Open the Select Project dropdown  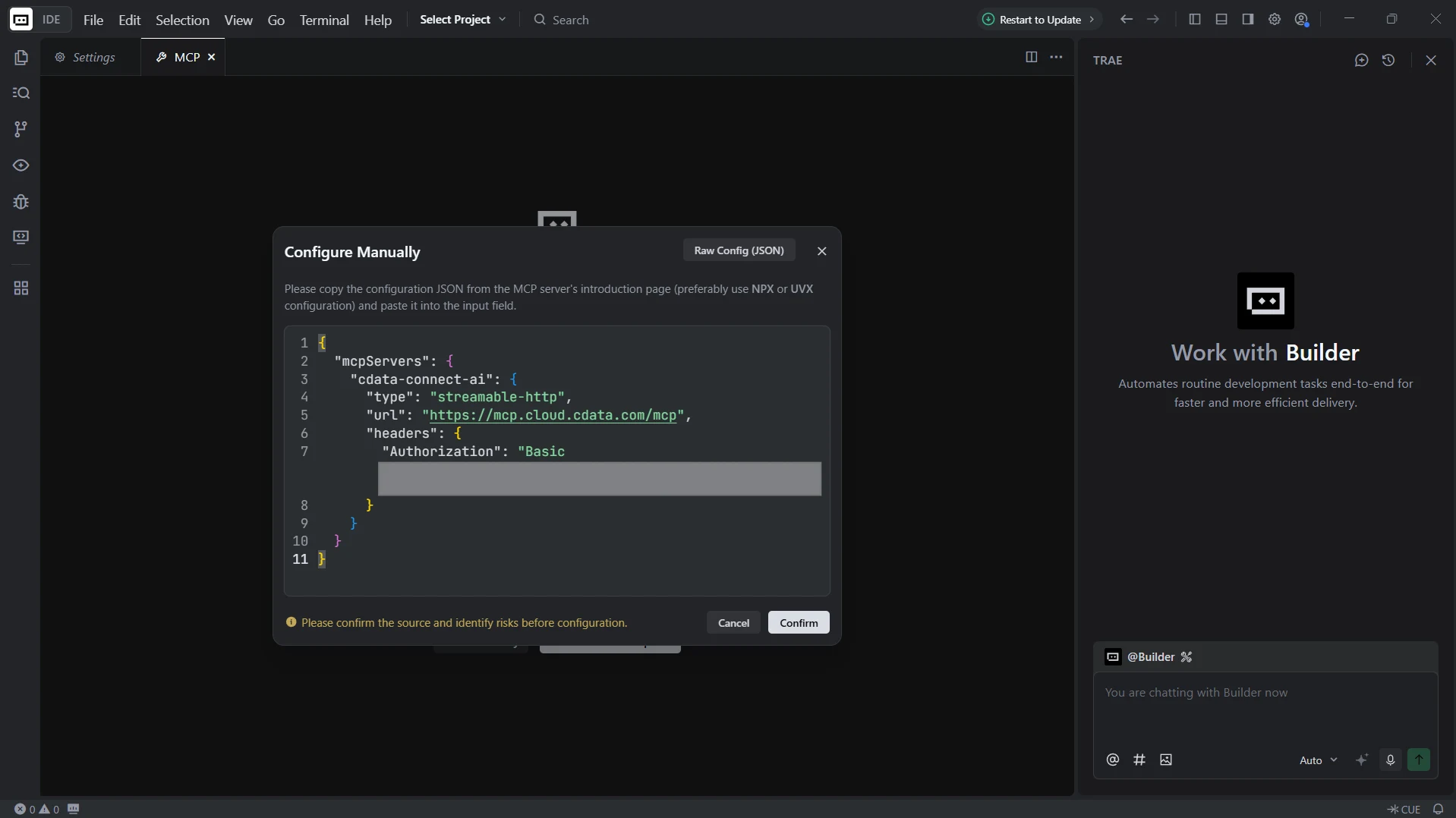[x=462, y=20]
